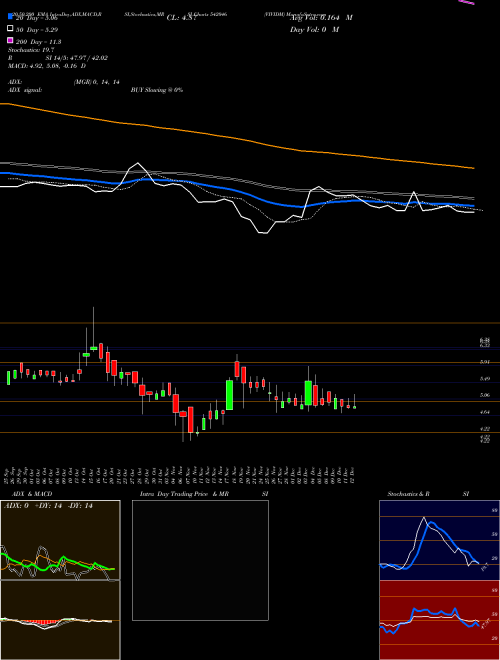The width and height of the screenshot is (500, 660).
Task: Click the 'Stochastics & R' panel heading
Action: click(x=409, y=494)
